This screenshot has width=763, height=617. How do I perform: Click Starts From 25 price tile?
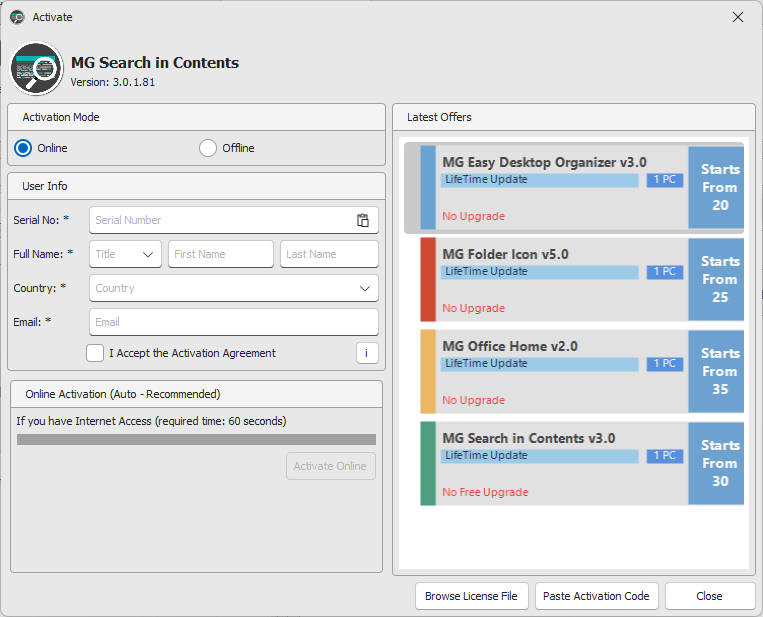click(x=716, y=279)
